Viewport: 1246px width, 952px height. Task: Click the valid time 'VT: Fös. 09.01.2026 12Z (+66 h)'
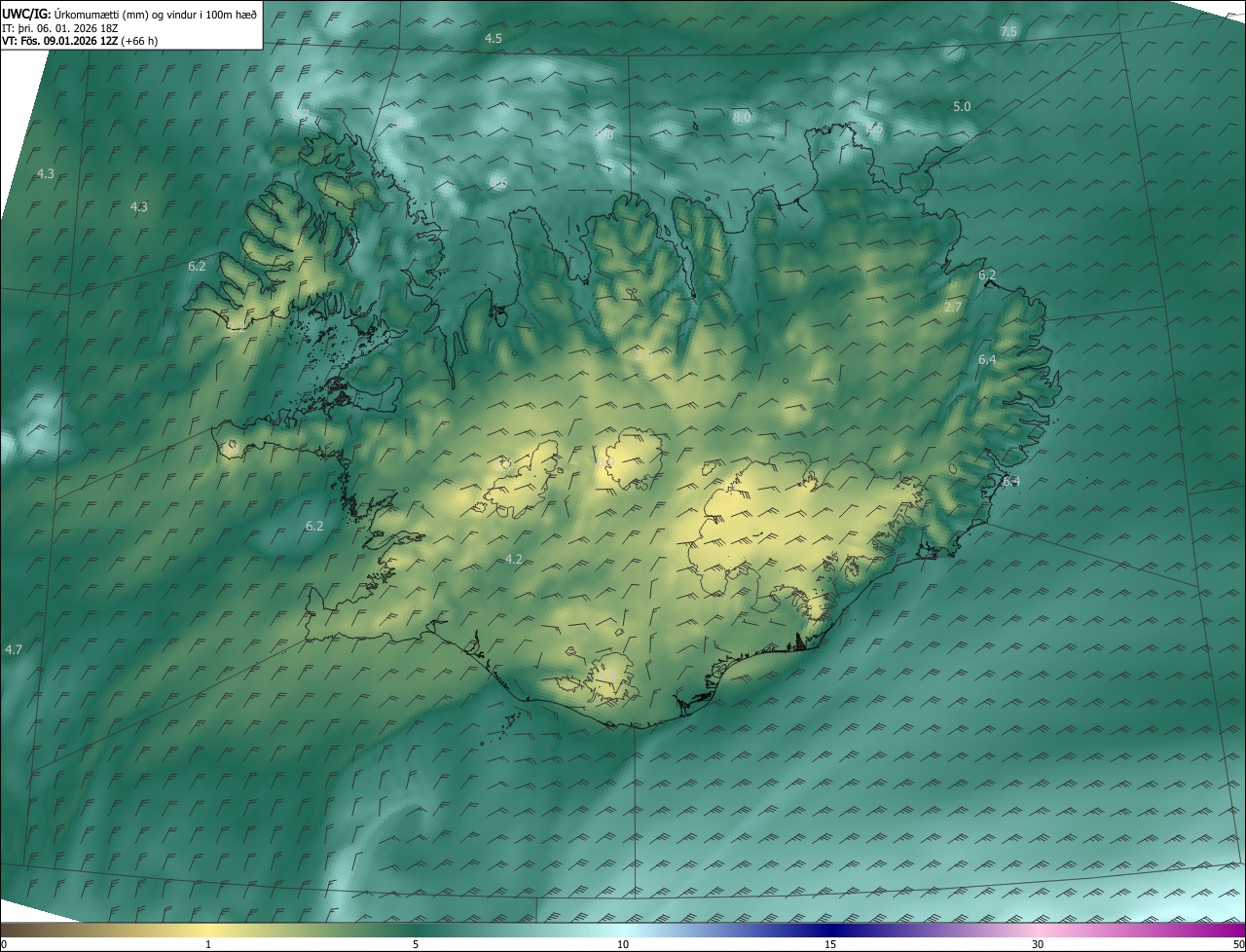(81, 41)
